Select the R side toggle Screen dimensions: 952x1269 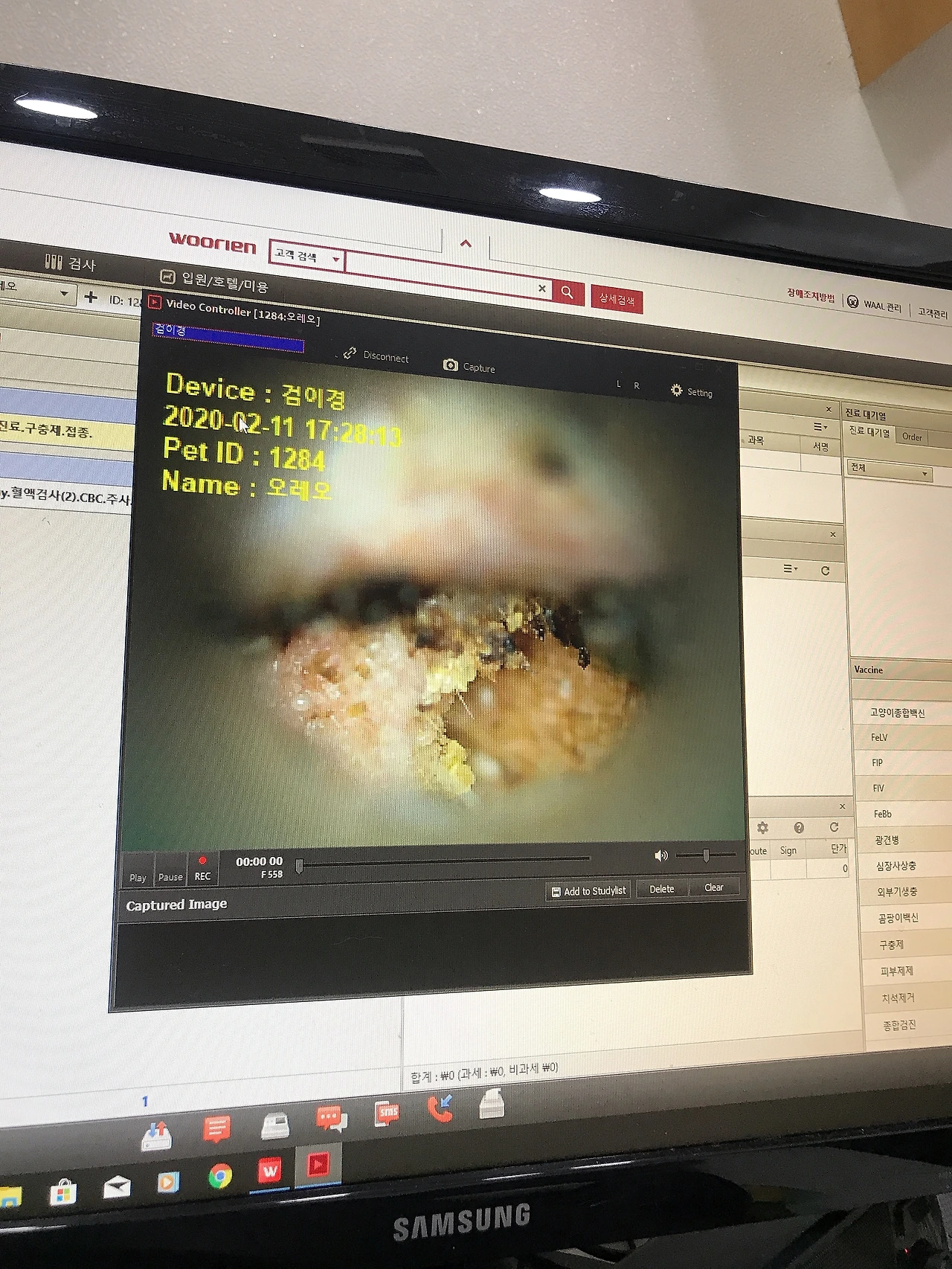[x=636, y=385]
